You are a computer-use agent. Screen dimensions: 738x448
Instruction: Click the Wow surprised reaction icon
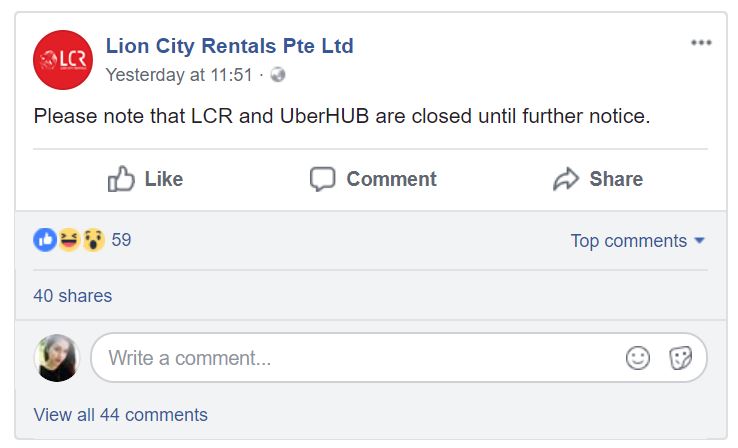point(93,240)
